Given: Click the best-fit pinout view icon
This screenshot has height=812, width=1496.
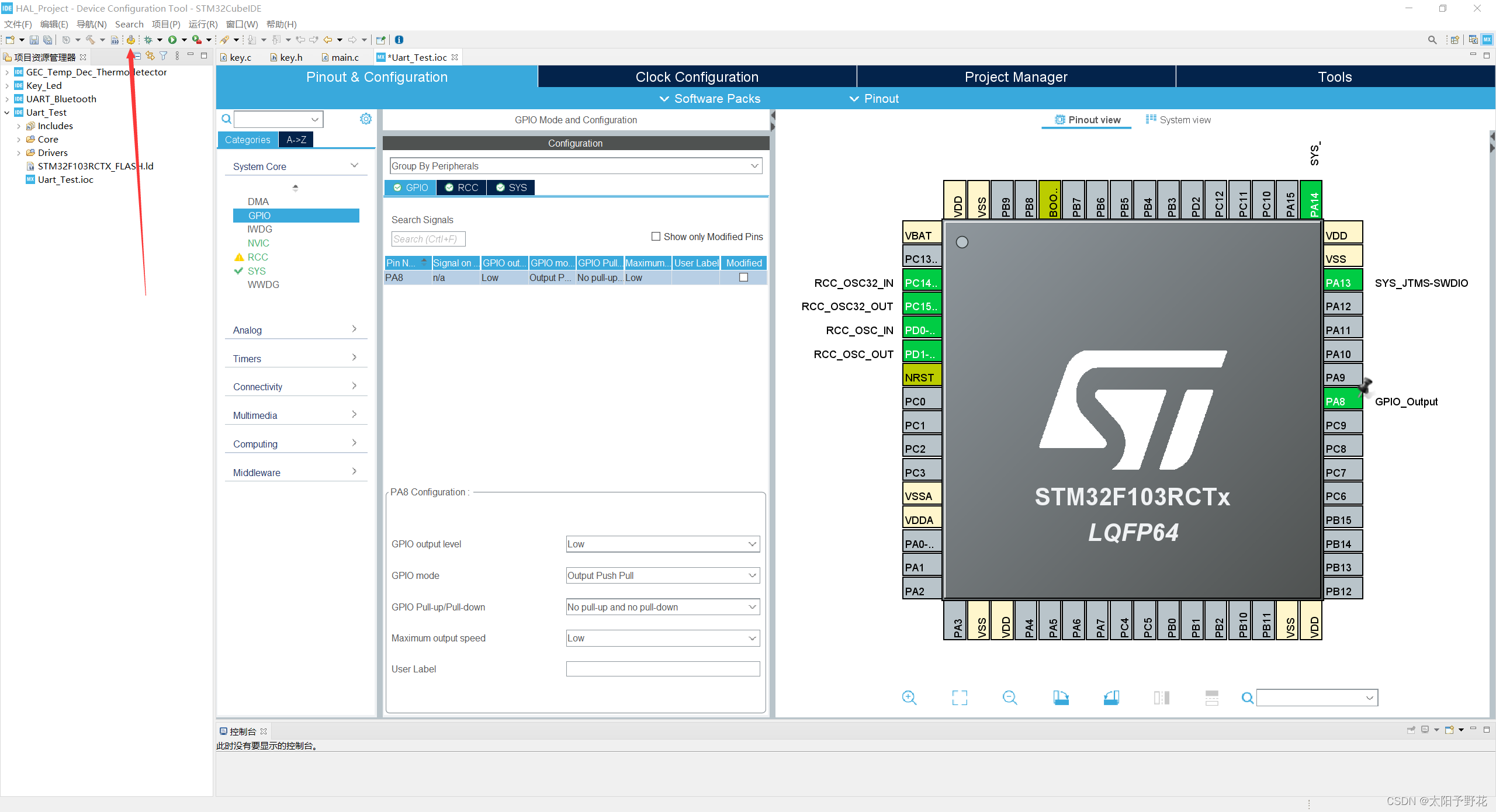Looking at the screenshot, I should click(x=960, y=698).
